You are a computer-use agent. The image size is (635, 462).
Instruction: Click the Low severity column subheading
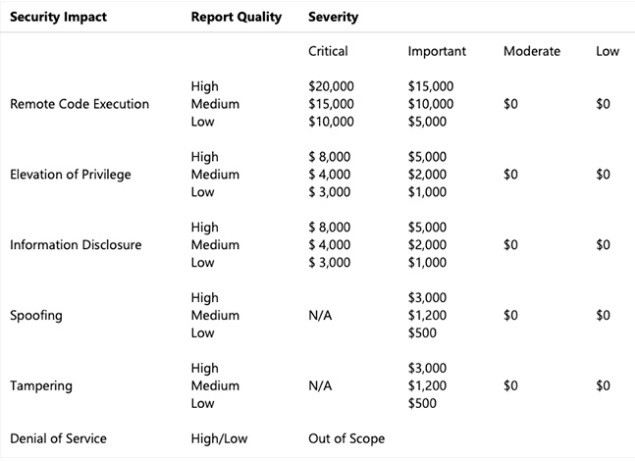[x=607, y=51]
